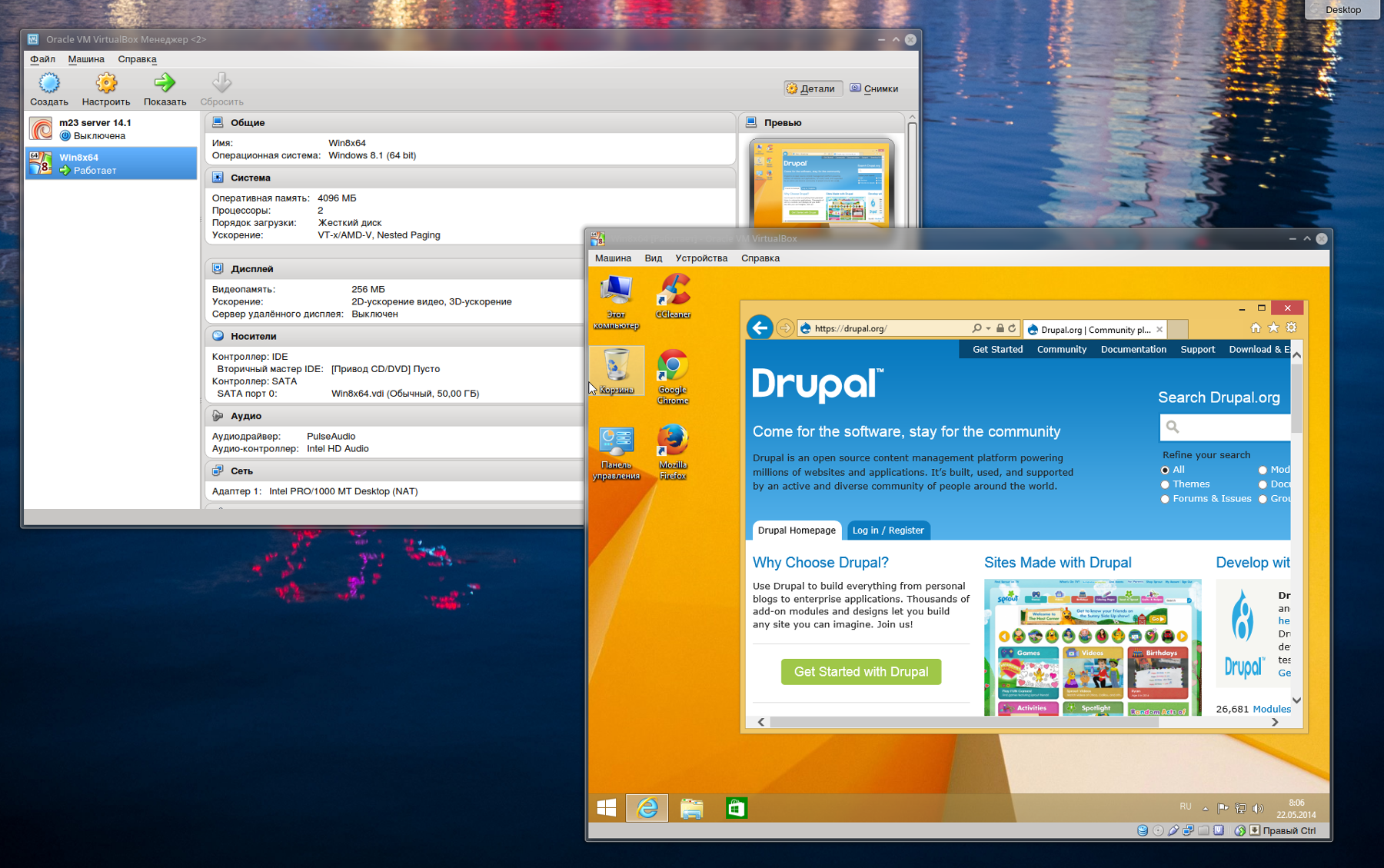
Task: Select the Google Chrome desktop icon
Action: [x=673, y=369]
